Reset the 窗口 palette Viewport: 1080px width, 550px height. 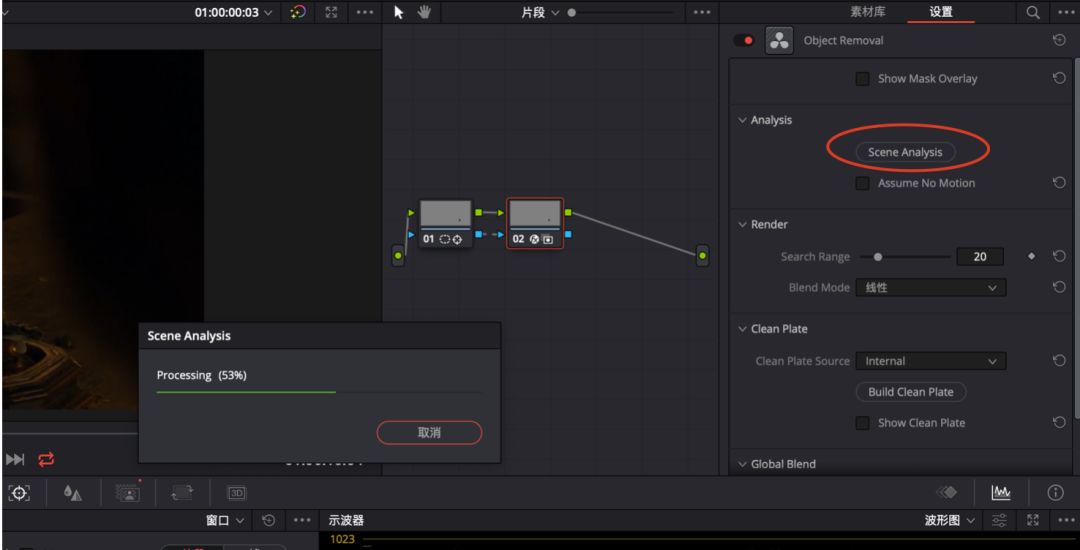(269, 521)
